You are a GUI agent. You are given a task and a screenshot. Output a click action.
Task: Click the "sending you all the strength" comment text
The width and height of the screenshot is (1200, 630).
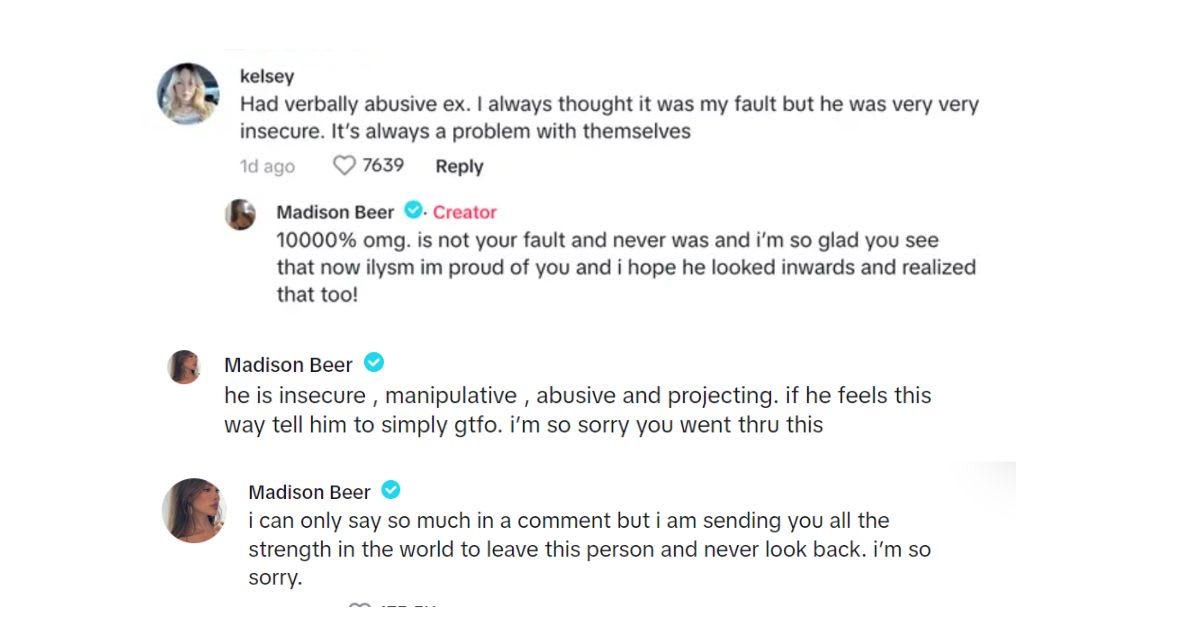(590, 548)
